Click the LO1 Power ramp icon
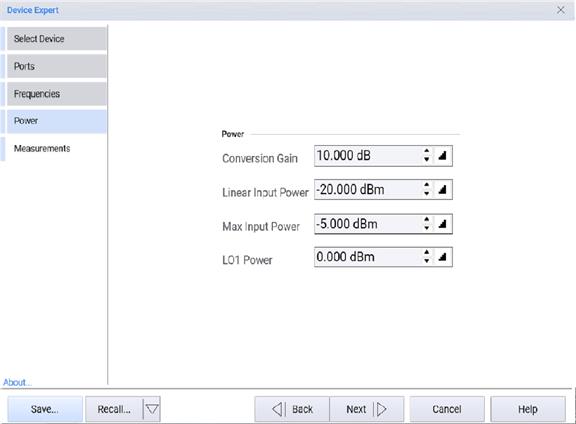The height and width of the screenshot is (424, 576). pyautogui.click(x=442, y=257)
